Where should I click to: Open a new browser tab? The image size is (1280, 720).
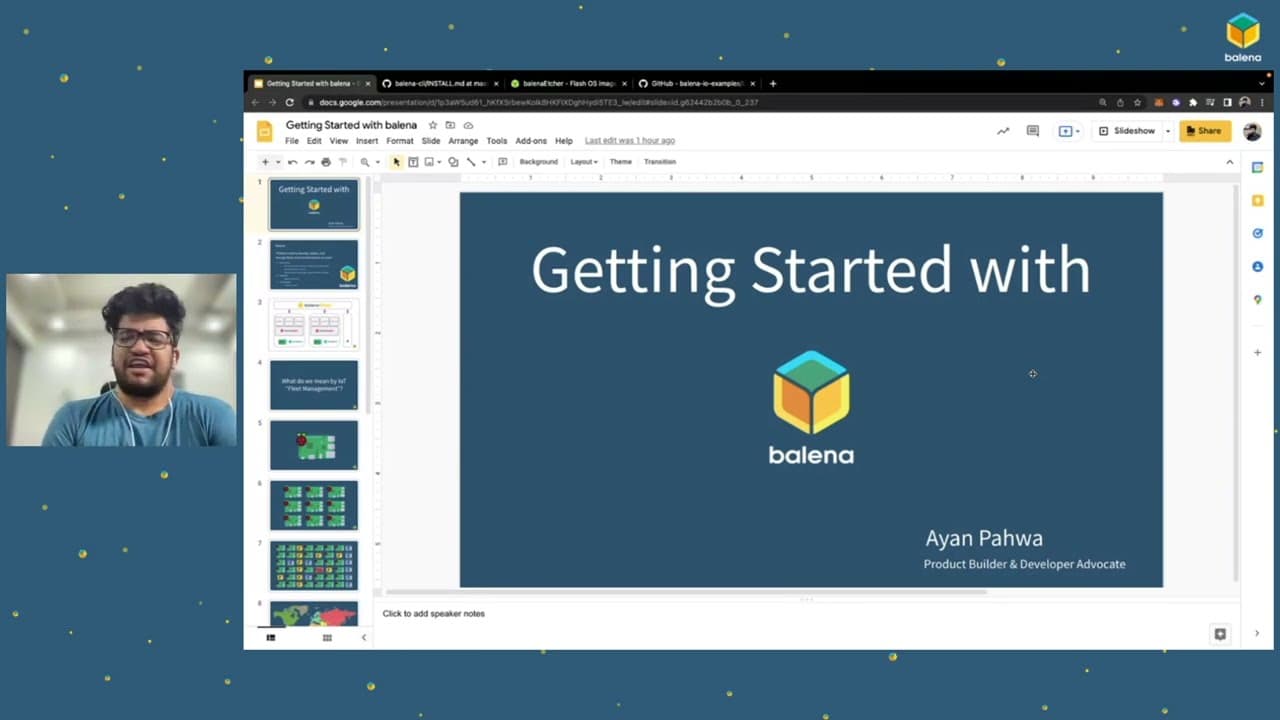(x=773, y=84)
